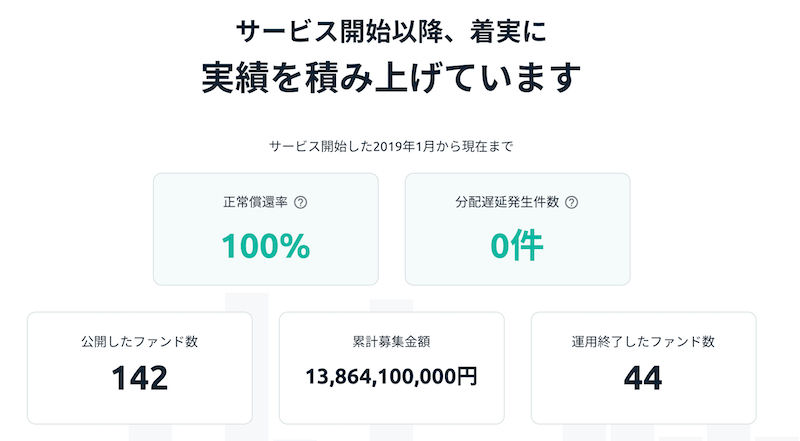Click the 44 completed funds figure

643,378
